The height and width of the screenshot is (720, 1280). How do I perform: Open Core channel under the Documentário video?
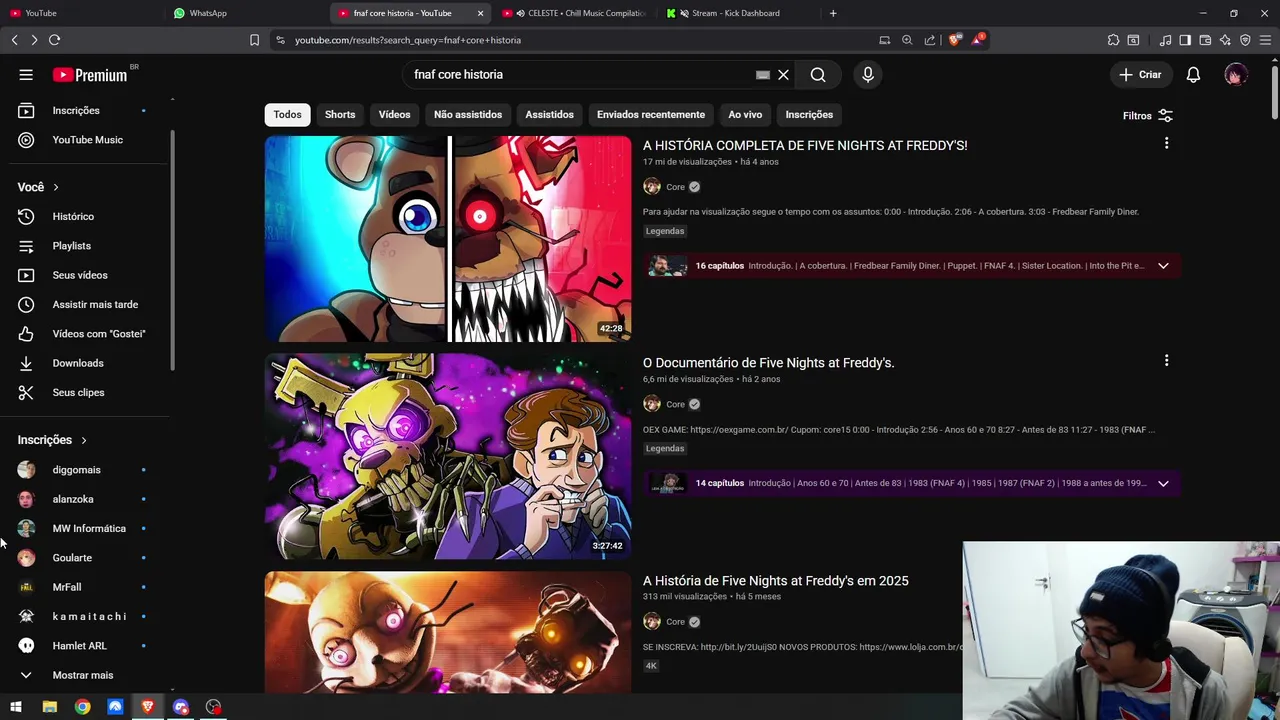[675, 404]
